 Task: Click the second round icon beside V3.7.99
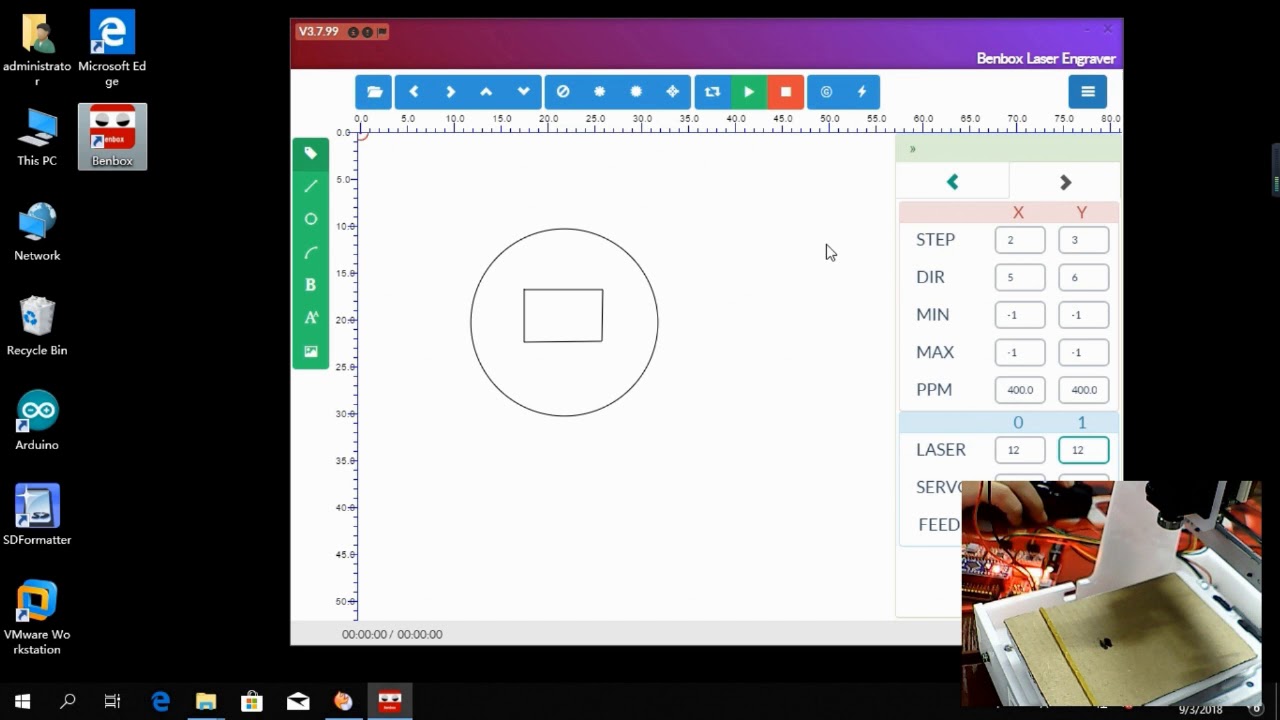point(367,32)
